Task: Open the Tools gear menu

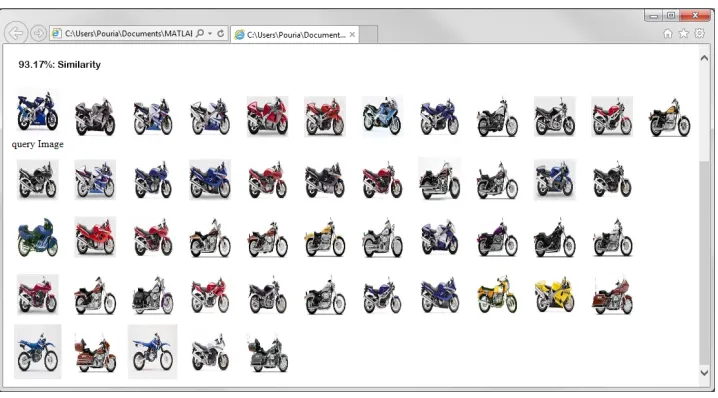Action: pyautogui.click(x=699, y=33)
